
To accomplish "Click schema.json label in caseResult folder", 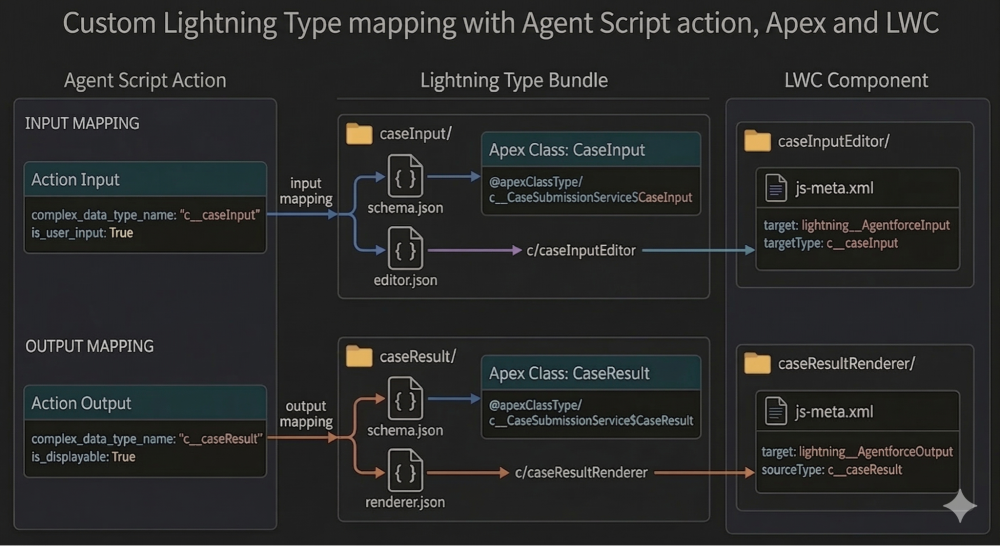I will 405,431.
